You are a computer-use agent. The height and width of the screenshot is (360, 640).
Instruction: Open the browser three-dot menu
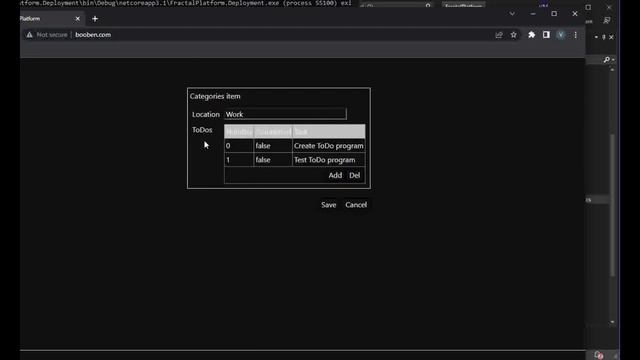point(576,35)
